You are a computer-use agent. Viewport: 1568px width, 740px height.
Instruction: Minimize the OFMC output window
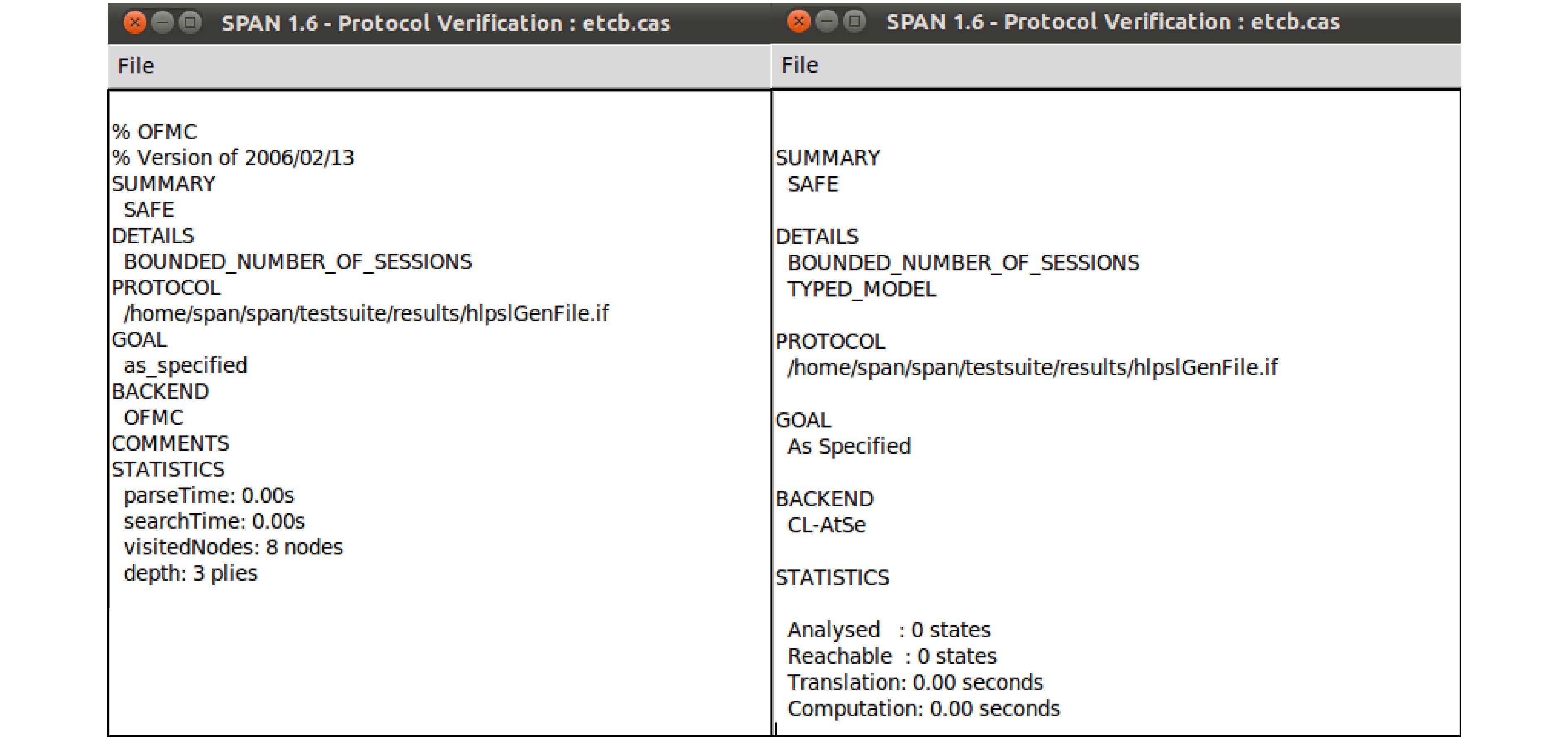163,23
